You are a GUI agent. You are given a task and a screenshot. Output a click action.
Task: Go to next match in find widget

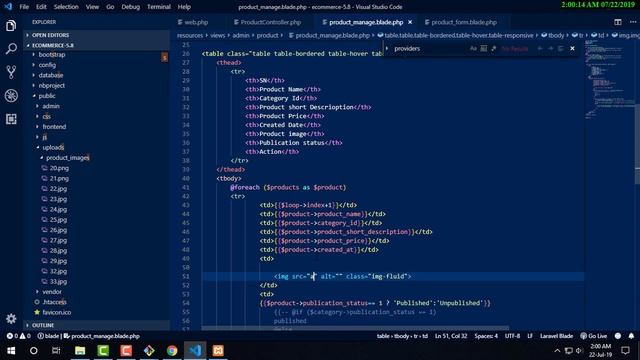[x=550, y=48]
